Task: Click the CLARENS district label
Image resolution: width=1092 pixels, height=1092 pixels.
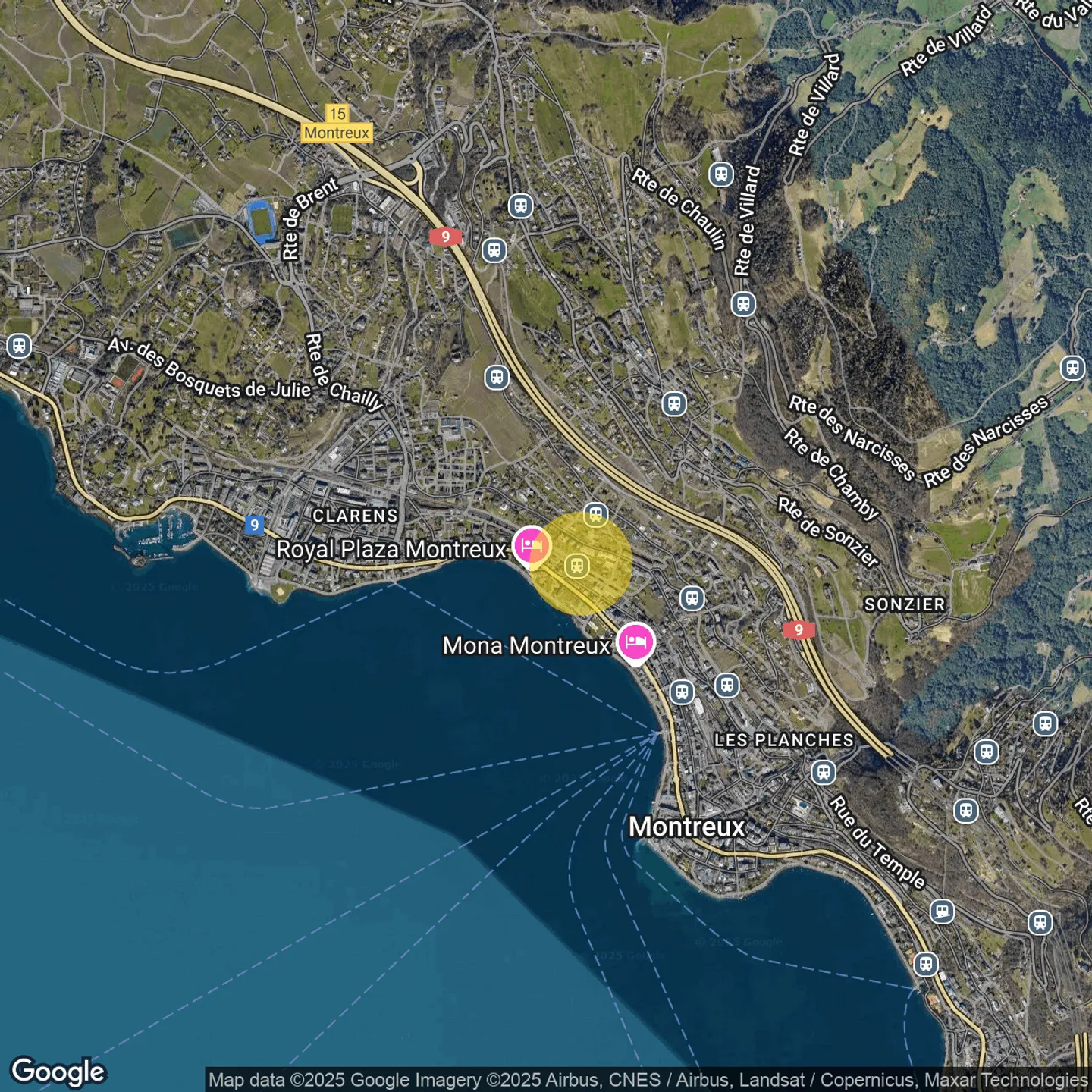Action: click(x=355, y=516)
